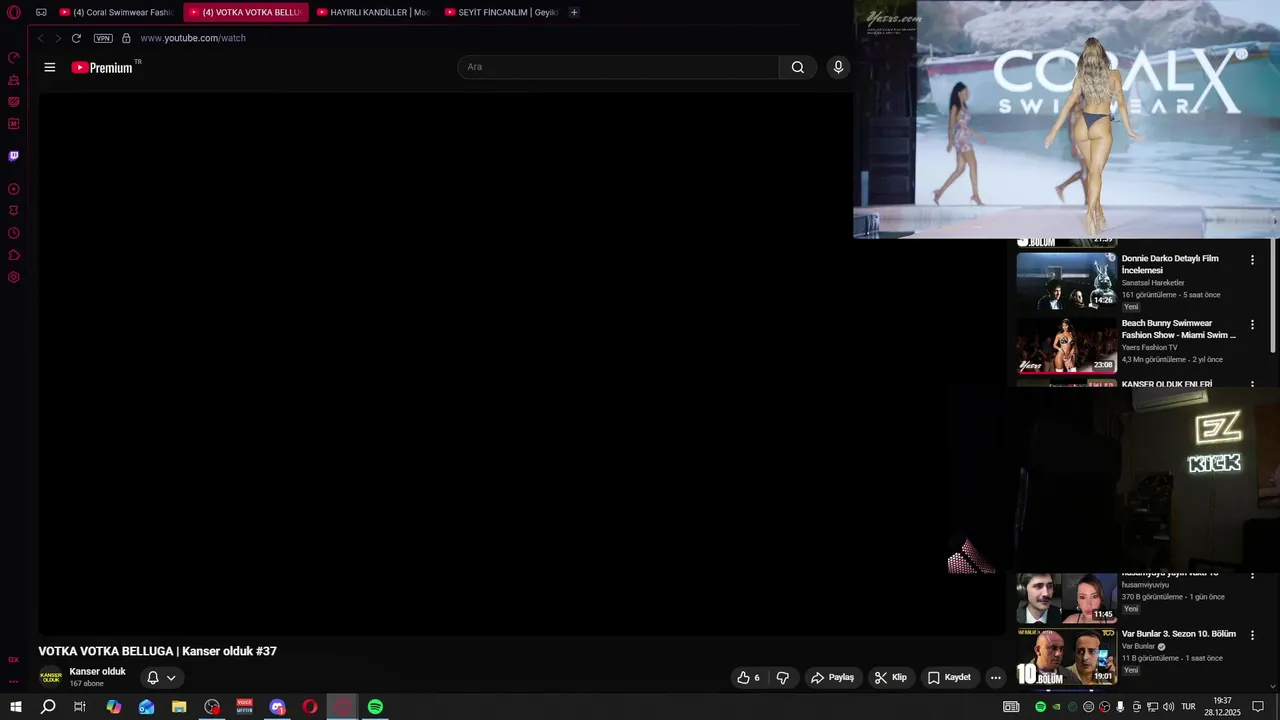Open Twitch panel in Opera sidebar
This screenshot has height=720, width=1280.
pos(14,156)
